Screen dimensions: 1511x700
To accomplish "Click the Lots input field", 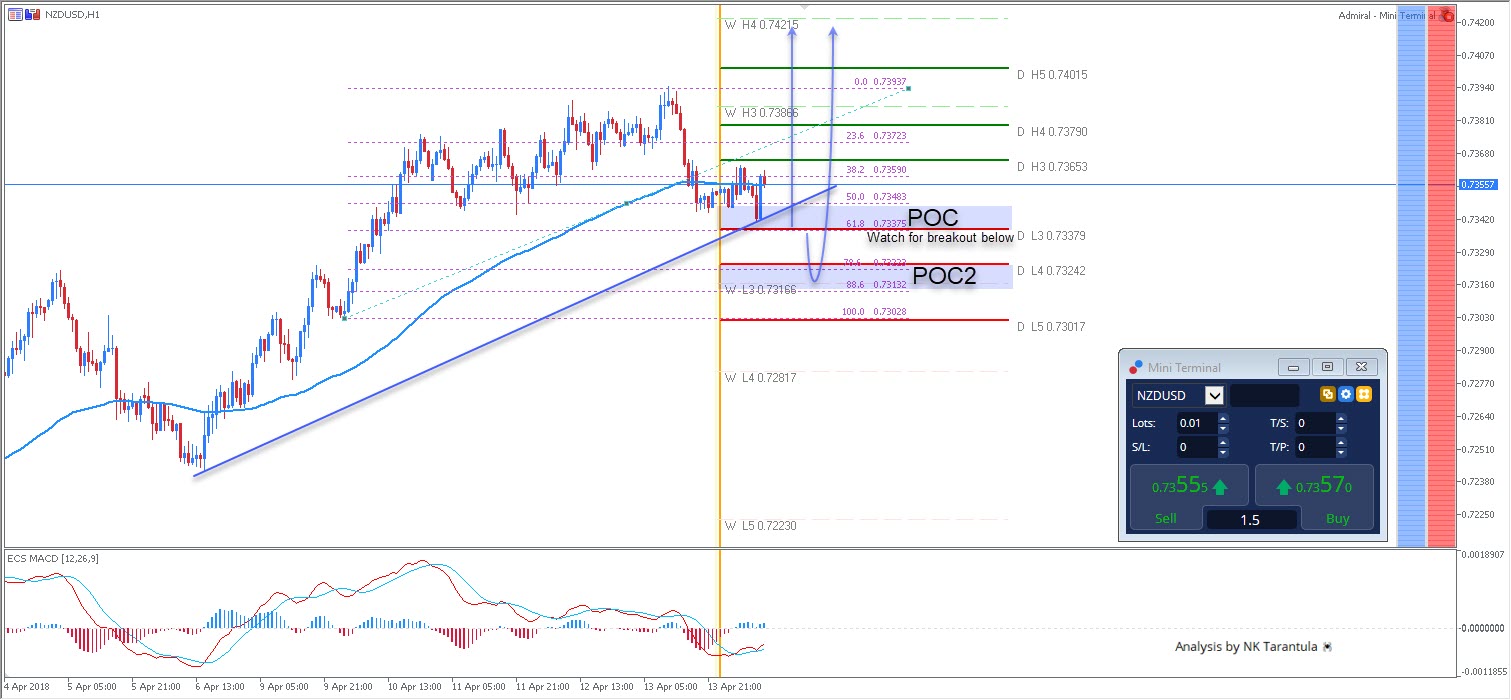I will coord(1197,423).
